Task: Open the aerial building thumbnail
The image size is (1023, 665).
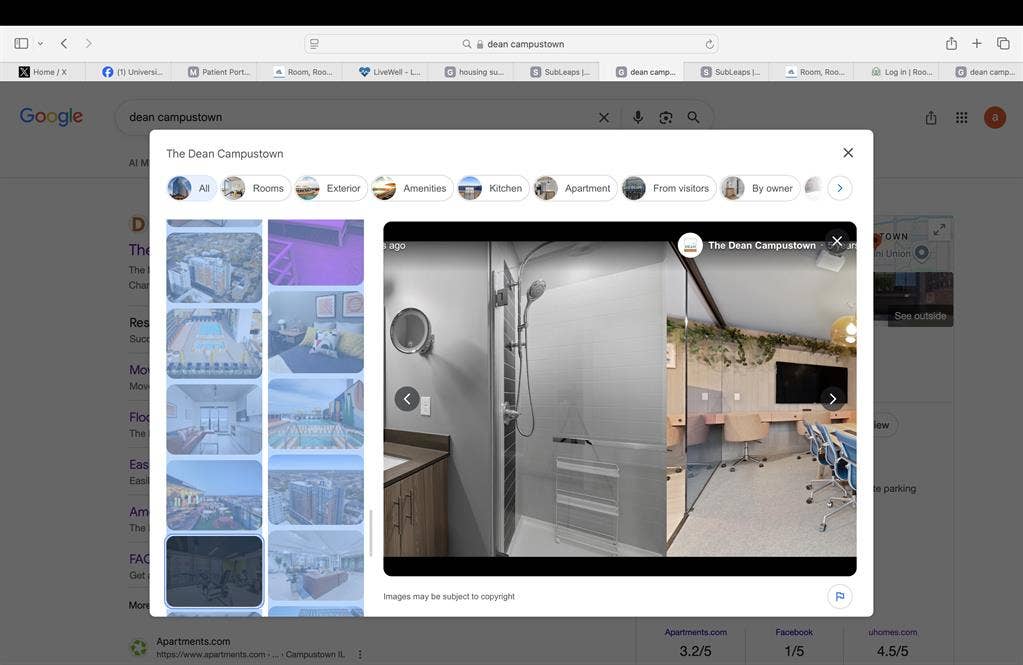Action: (214, 268)
